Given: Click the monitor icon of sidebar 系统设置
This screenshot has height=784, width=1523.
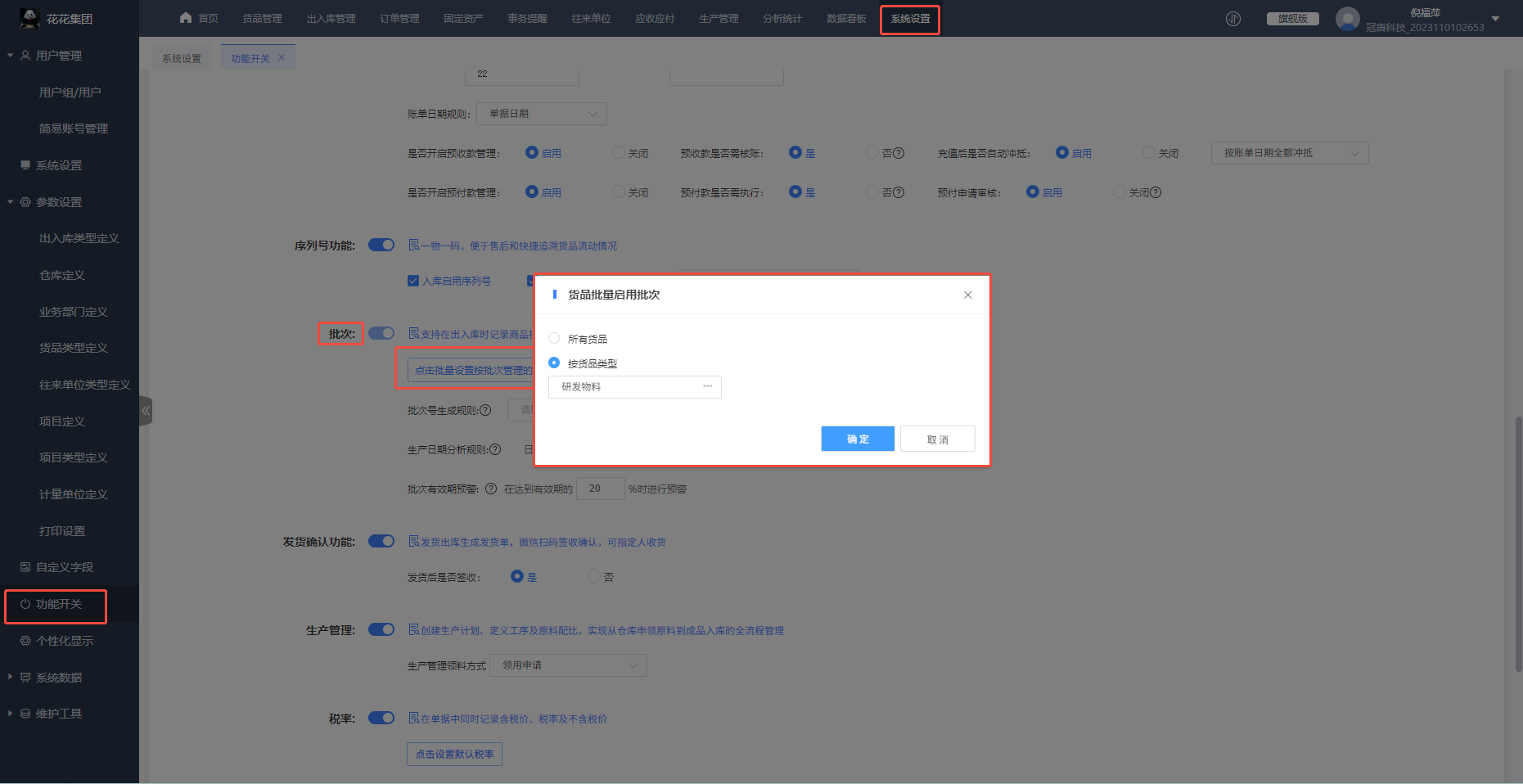Looking at the screenshot, I should [25, 165].
